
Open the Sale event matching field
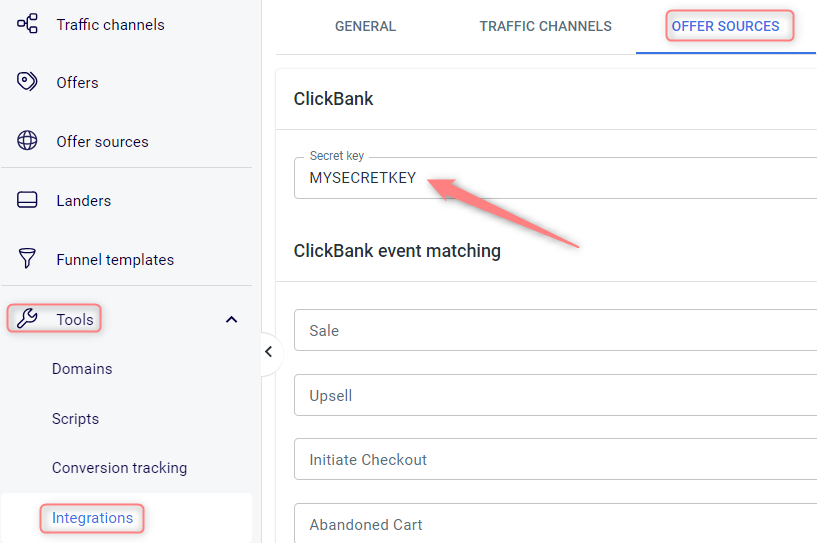[555, 330]
